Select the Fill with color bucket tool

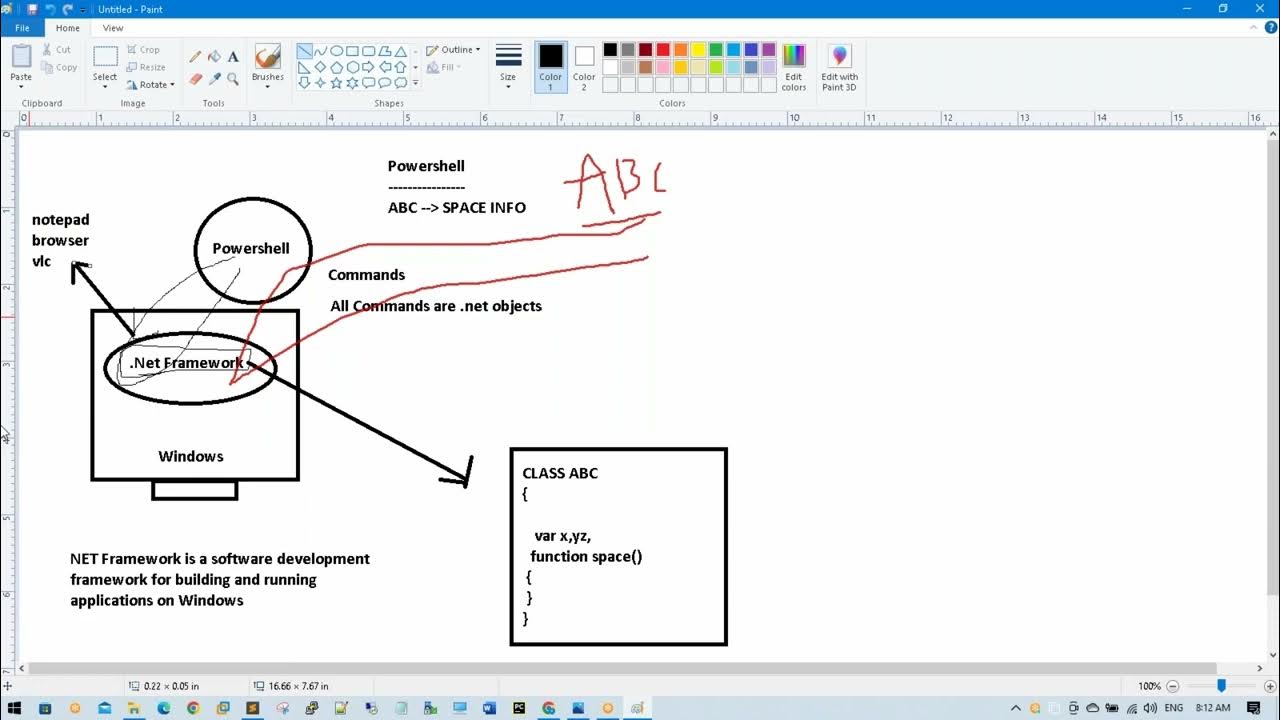point(214,57)
